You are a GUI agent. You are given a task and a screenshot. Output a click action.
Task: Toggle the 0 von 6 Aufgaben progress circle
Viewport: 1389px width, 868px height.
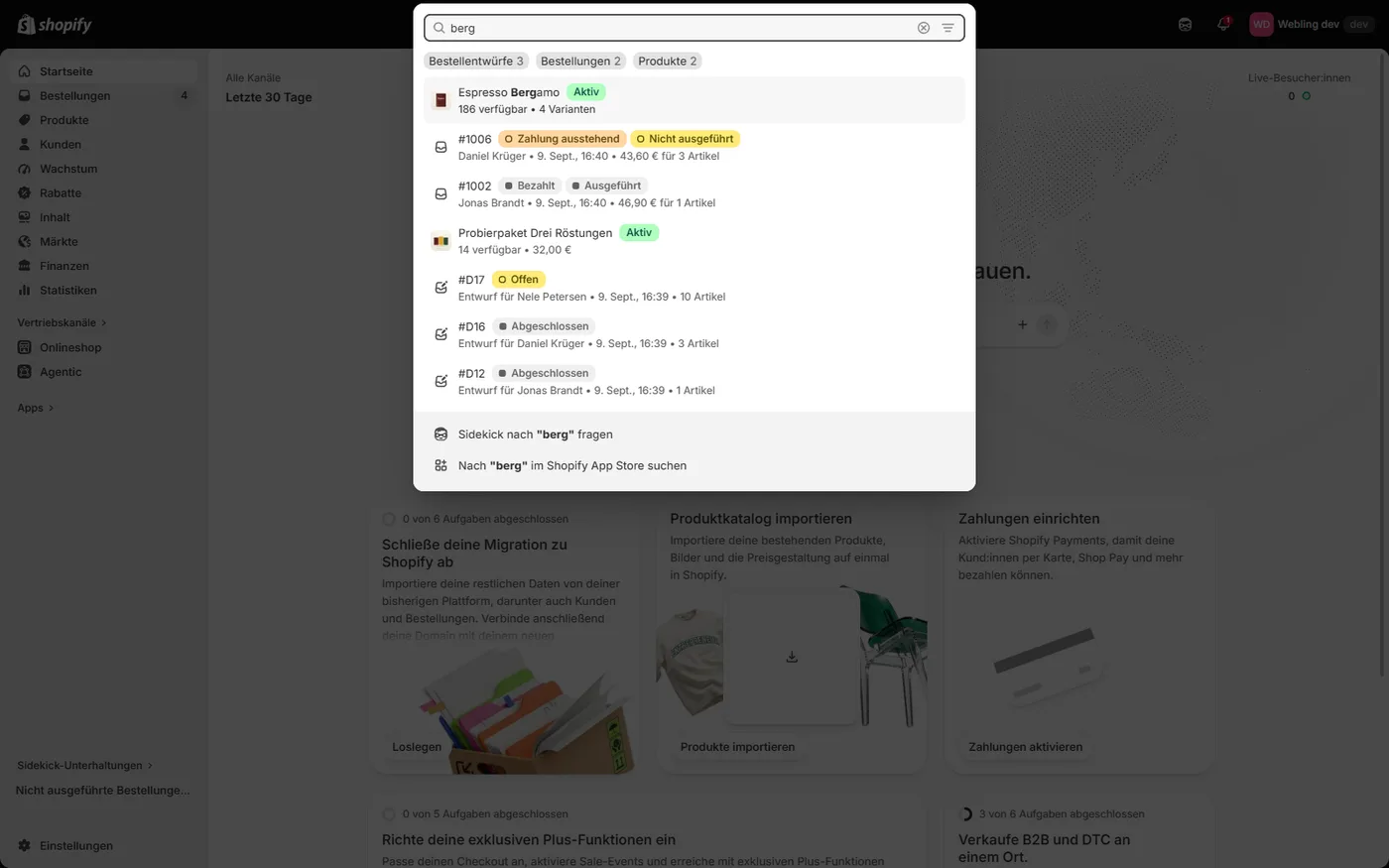[389, 519]
